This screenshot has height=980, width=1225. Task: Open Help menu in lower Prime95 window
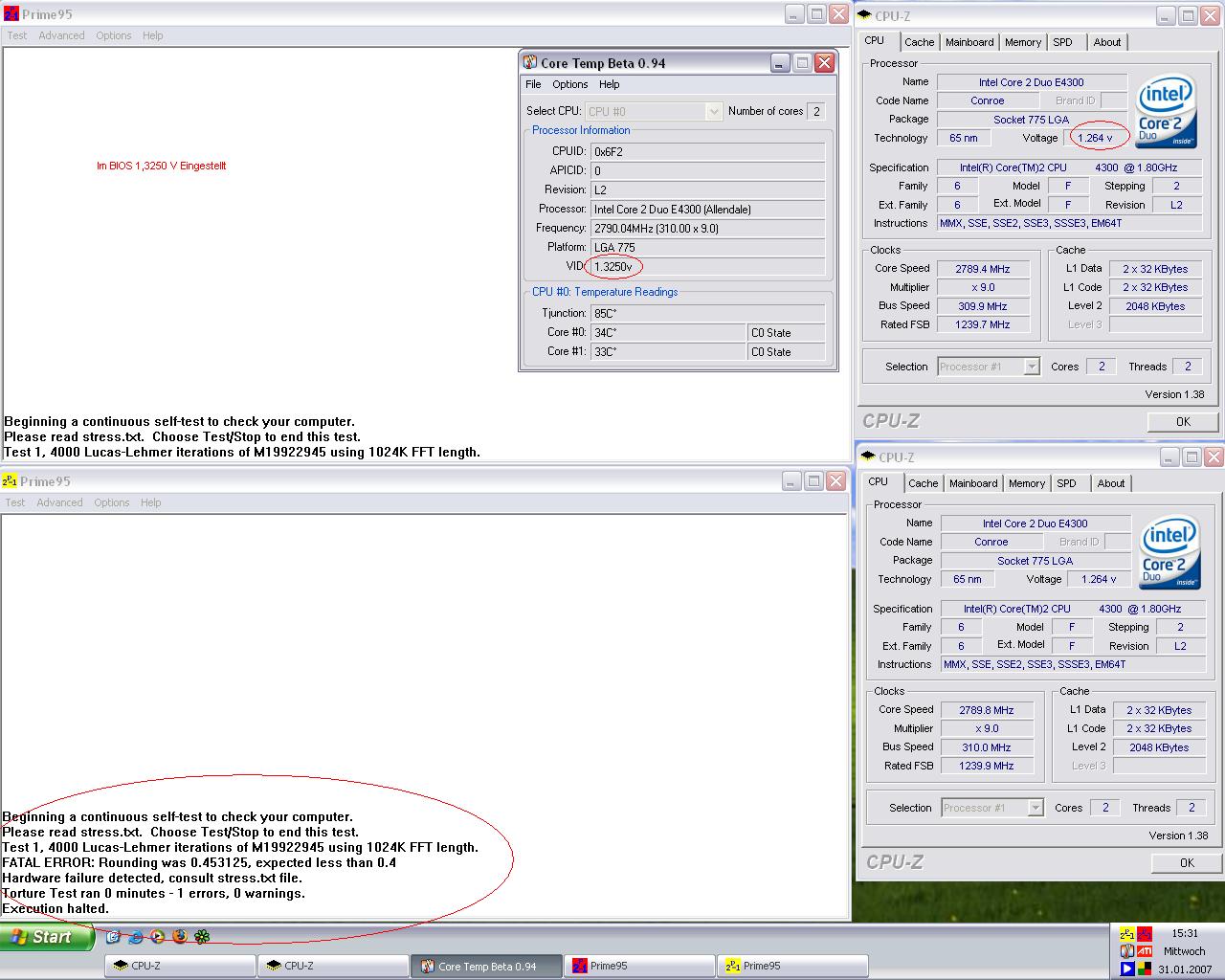[151, 502]
